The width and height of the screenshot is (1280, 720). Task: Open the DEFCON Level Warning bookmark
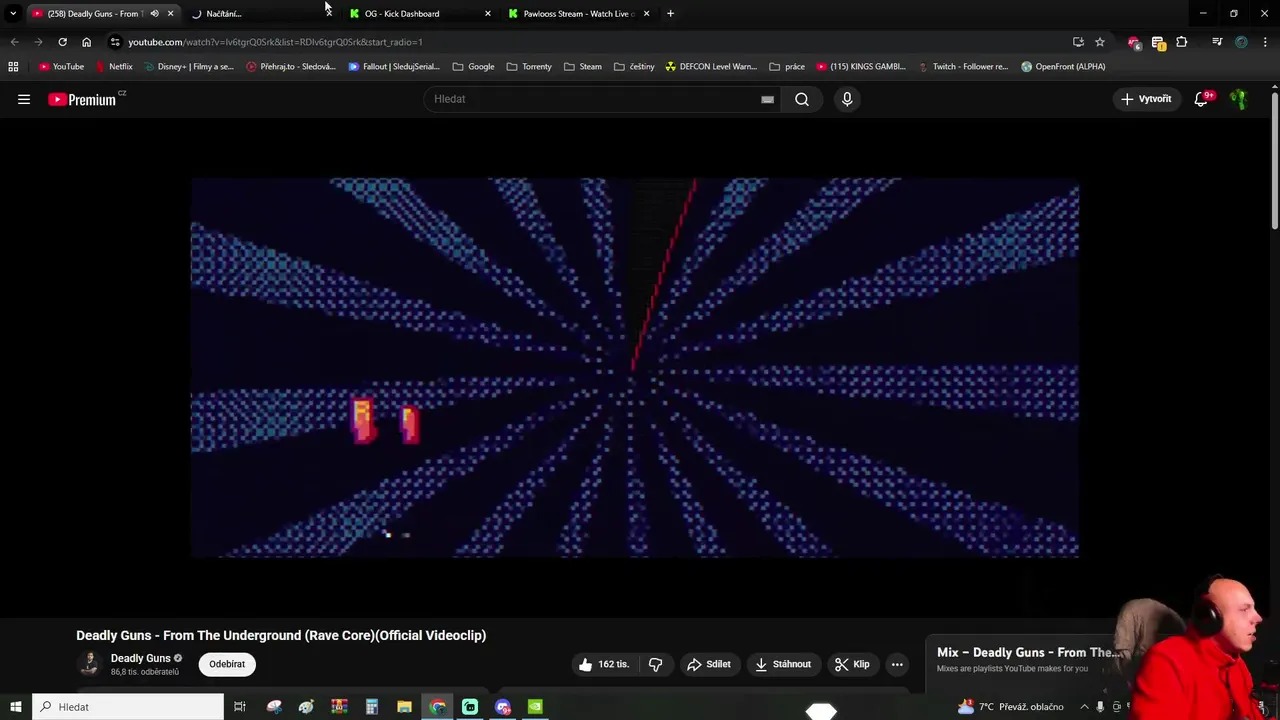tap(711, 67)
